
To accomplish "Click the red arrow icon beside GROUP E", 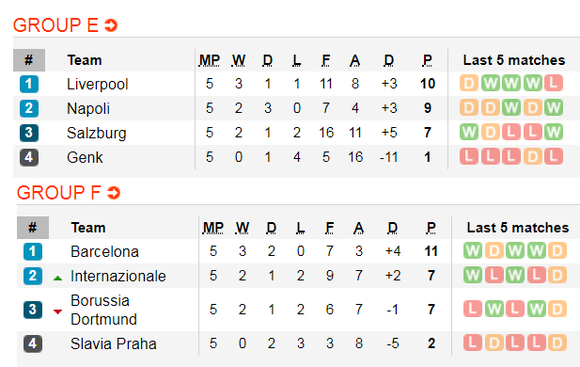I will tap(111, 25).
